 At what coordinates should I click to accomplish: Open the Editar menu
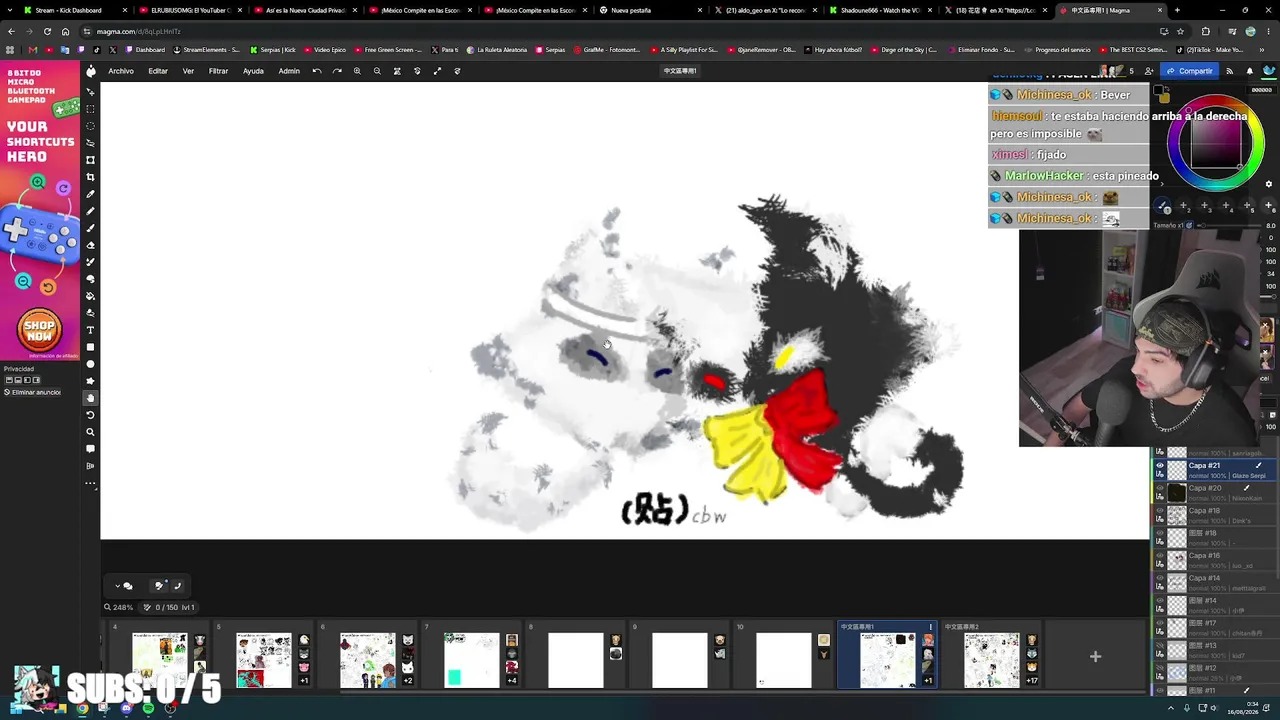pos(158,71)
